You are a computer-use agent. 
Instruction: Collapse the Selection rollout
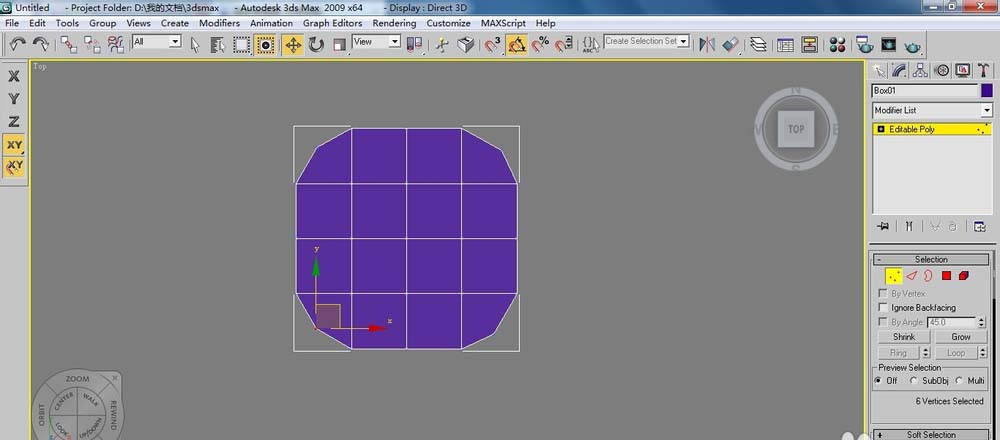click(x=931, y=260)
